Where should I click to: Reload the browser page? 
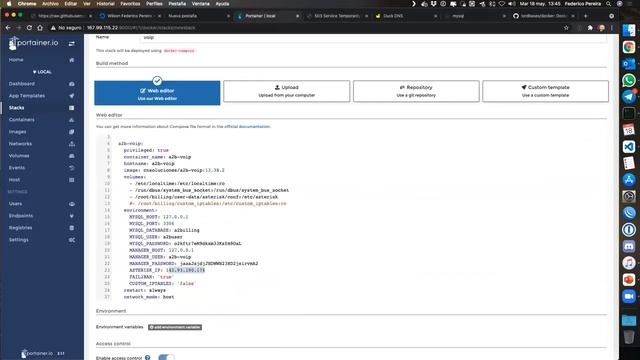29,28
